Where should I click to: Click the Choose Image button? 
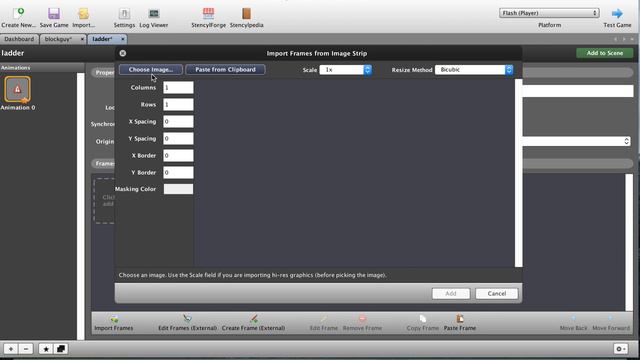tap(151, 69)
